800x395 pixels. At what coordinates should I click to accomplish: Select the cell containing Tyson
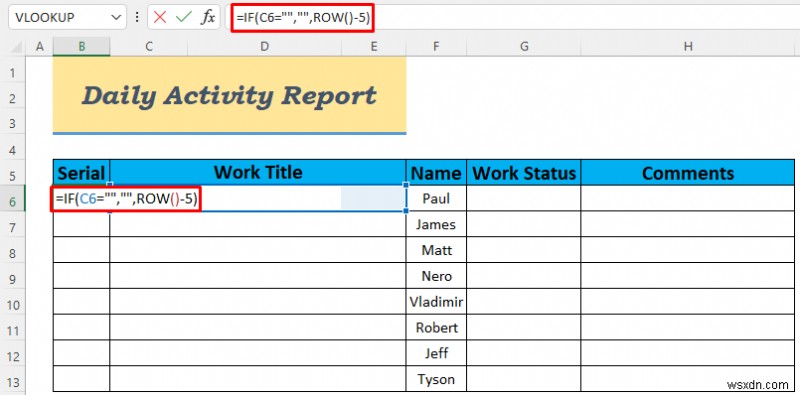click(x=436, y=379)
